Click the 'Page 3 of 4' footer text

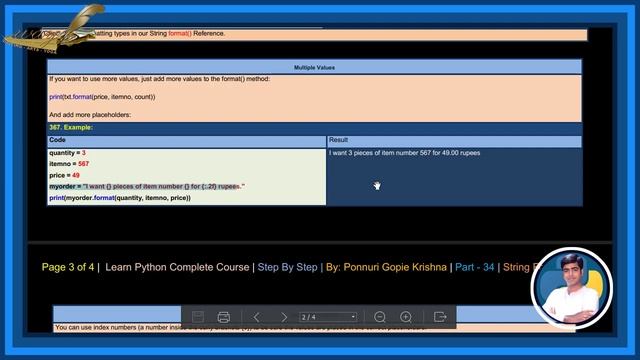click(x=68, y=267)
